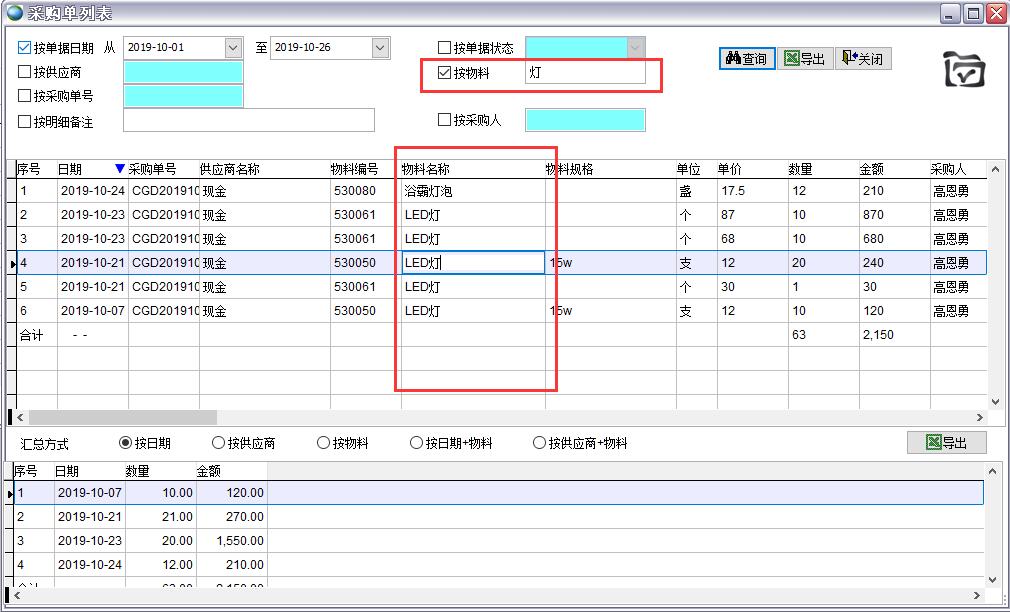Click the 查询 search button
Viewport: 1010px width, 612px height.
pos(747,59)
